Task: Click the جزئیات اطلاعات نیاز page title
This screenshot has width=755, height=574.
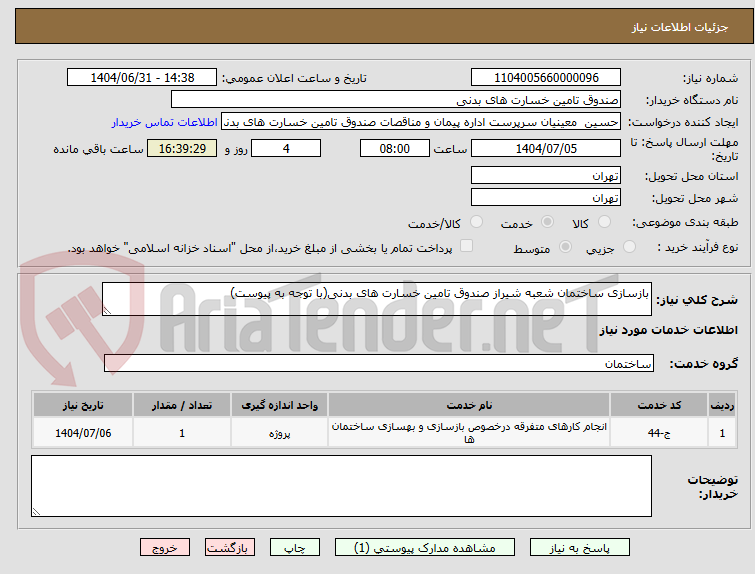Action: coord(679,27)
